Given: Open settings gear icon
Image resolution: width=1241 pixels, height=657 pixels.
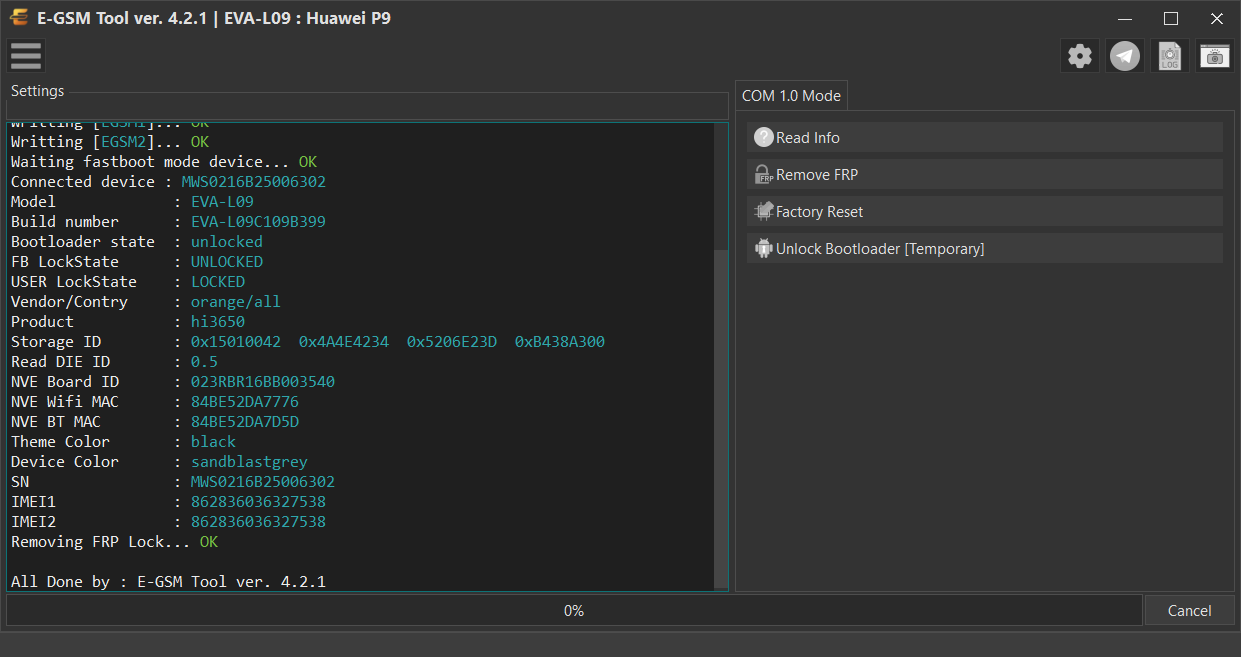Looking at the screenshot, I should [x=1079, y=56].
